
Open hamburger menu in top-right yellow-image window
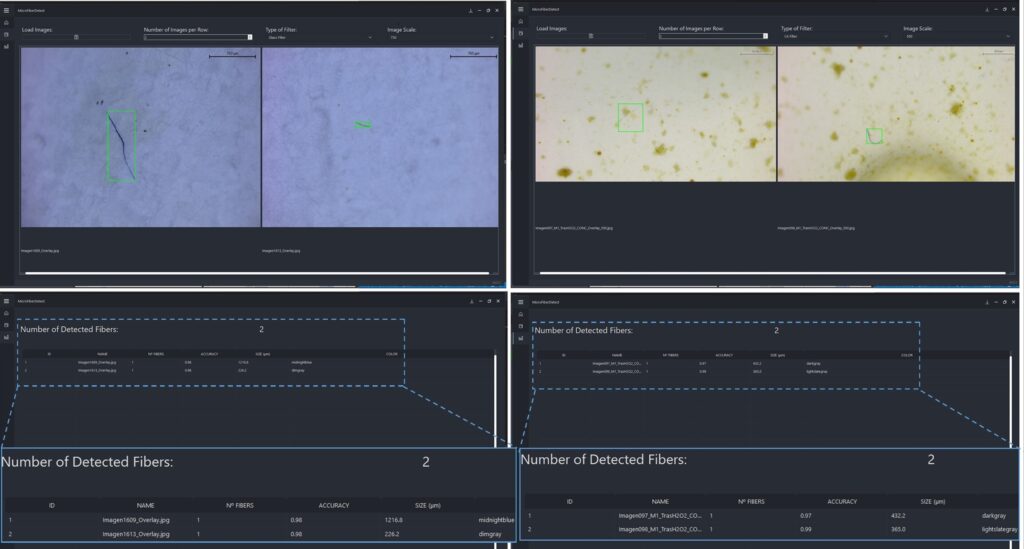[x=521, y=9]
